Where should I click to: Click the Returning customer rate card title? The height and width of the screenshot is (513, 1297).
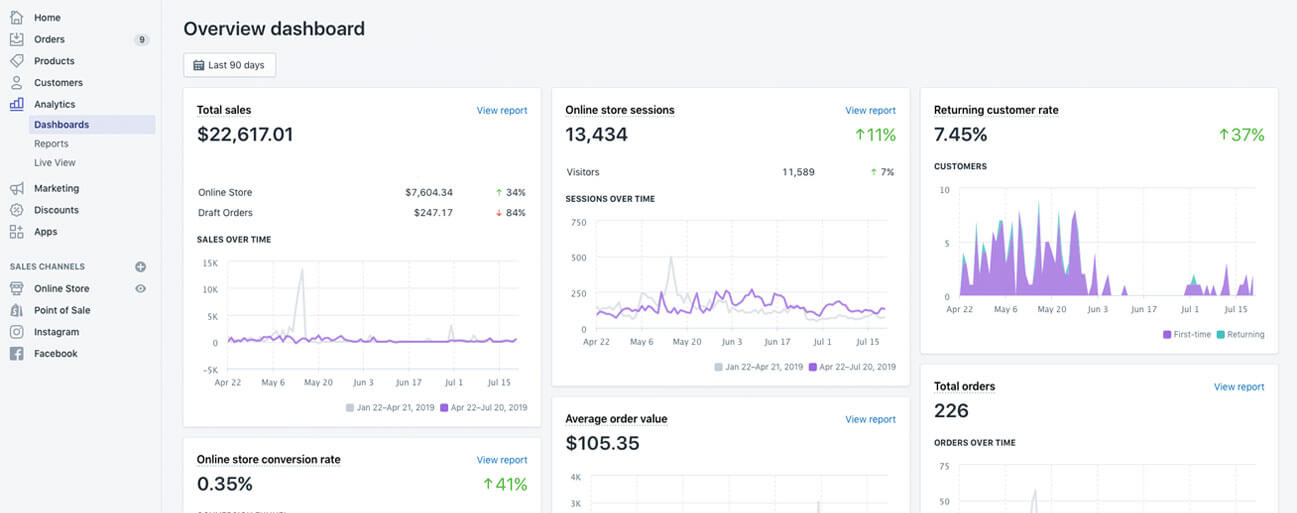click(x=995, y=110)
